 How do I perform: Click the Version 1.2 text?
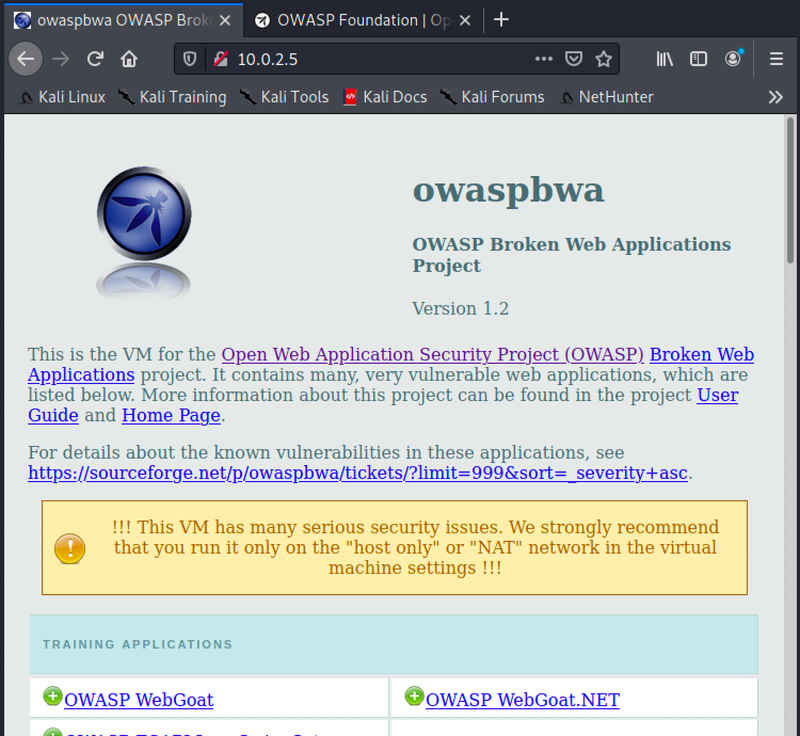pyautogui.click(x=460, y=309)
